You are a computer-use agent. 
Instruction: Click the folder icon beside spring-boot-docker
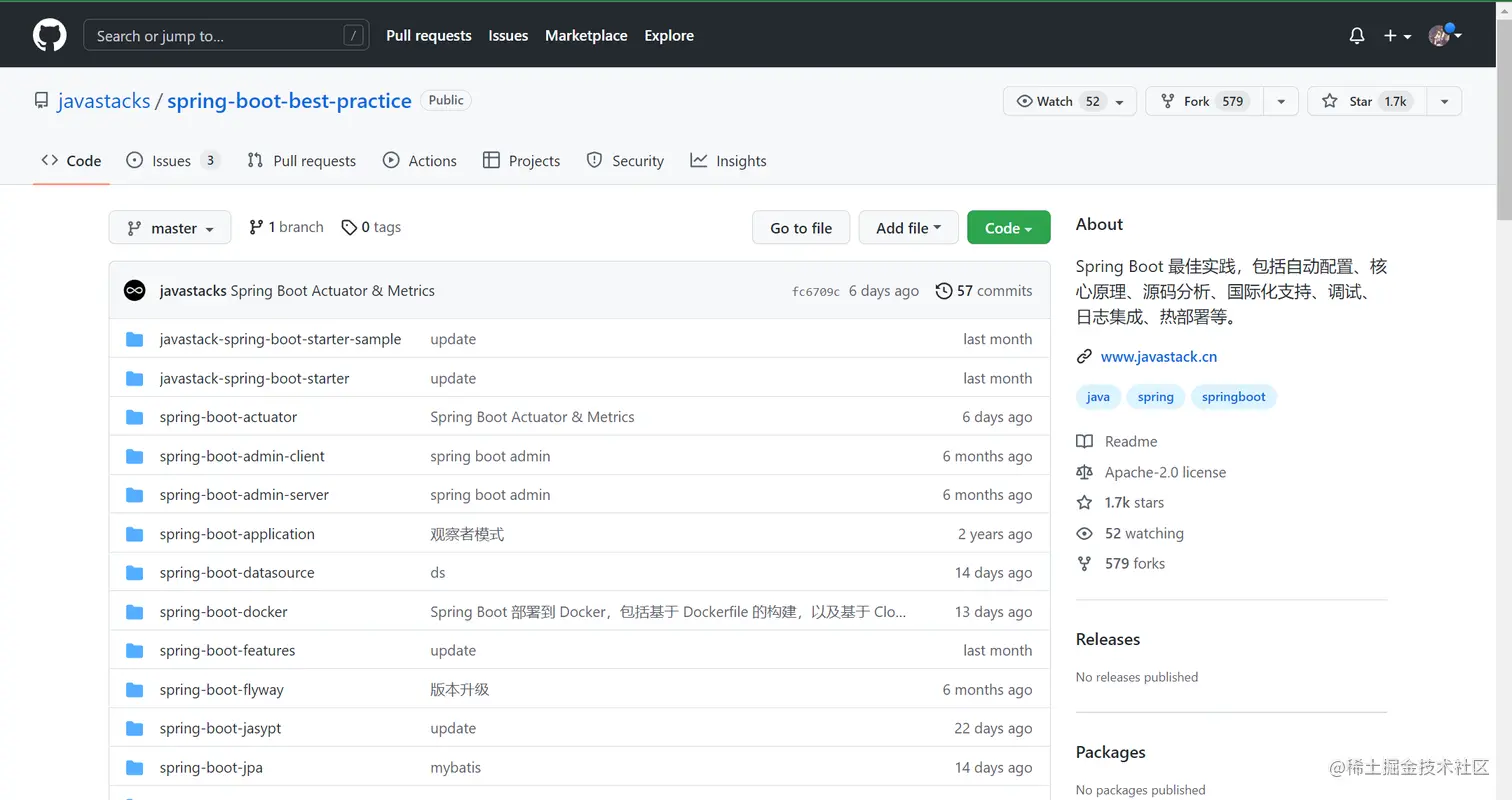[x=135, y=612]
